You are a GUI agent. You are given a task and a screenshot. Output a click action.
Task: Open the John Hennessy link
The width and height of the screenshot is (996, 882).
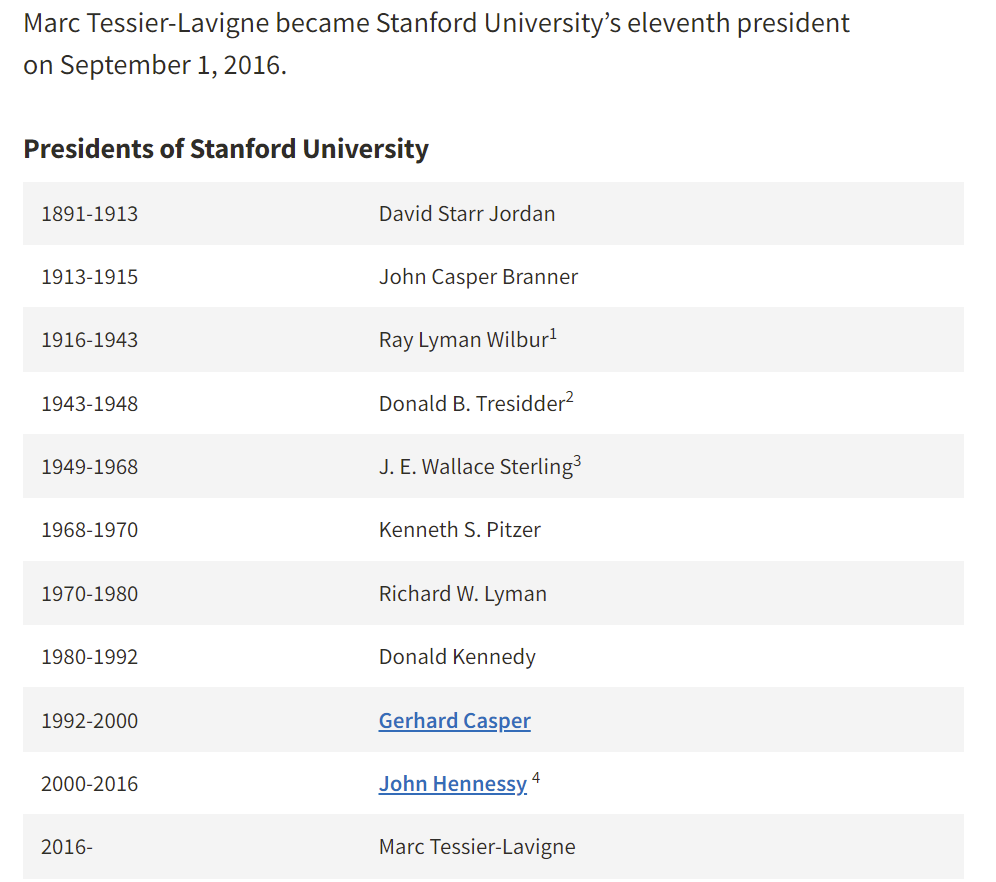pos(452,784)
